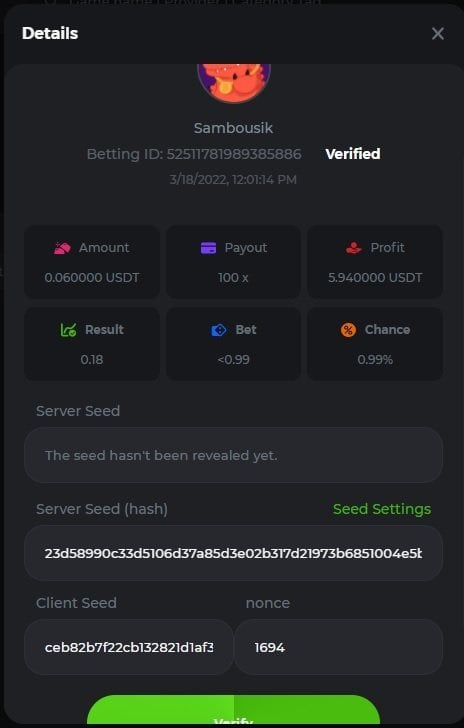Viewport: 464px width, 728px height.
Task: Click the green Verify button
Action: tap(234, 711)
